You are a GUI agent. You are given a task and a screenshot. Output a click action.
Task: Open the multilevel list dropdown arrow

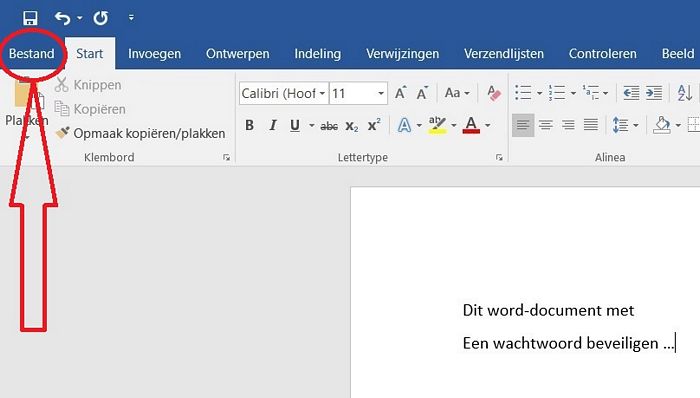click(x=605, y=93)
